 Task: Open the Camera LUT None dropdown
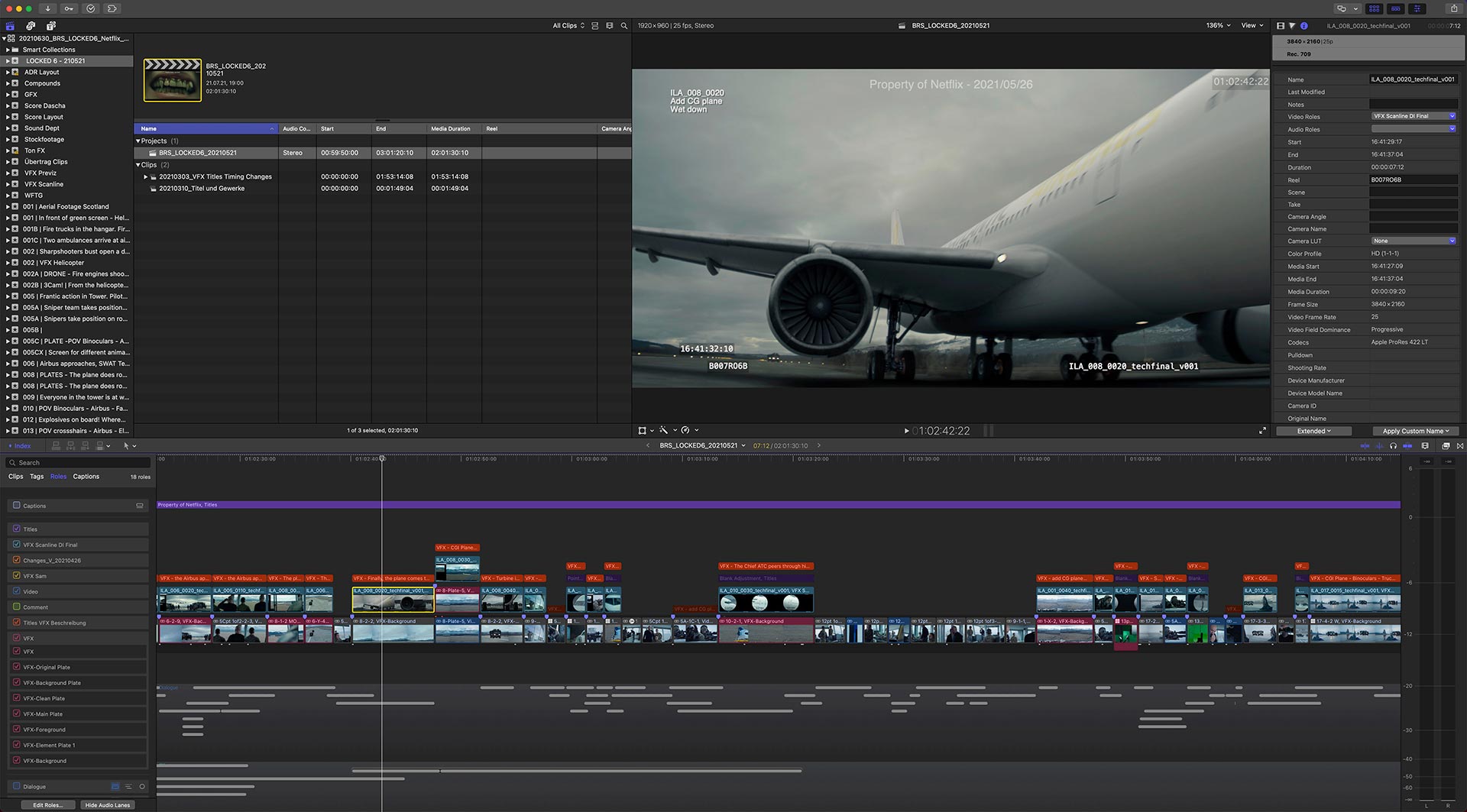(x=1414, y=241)
